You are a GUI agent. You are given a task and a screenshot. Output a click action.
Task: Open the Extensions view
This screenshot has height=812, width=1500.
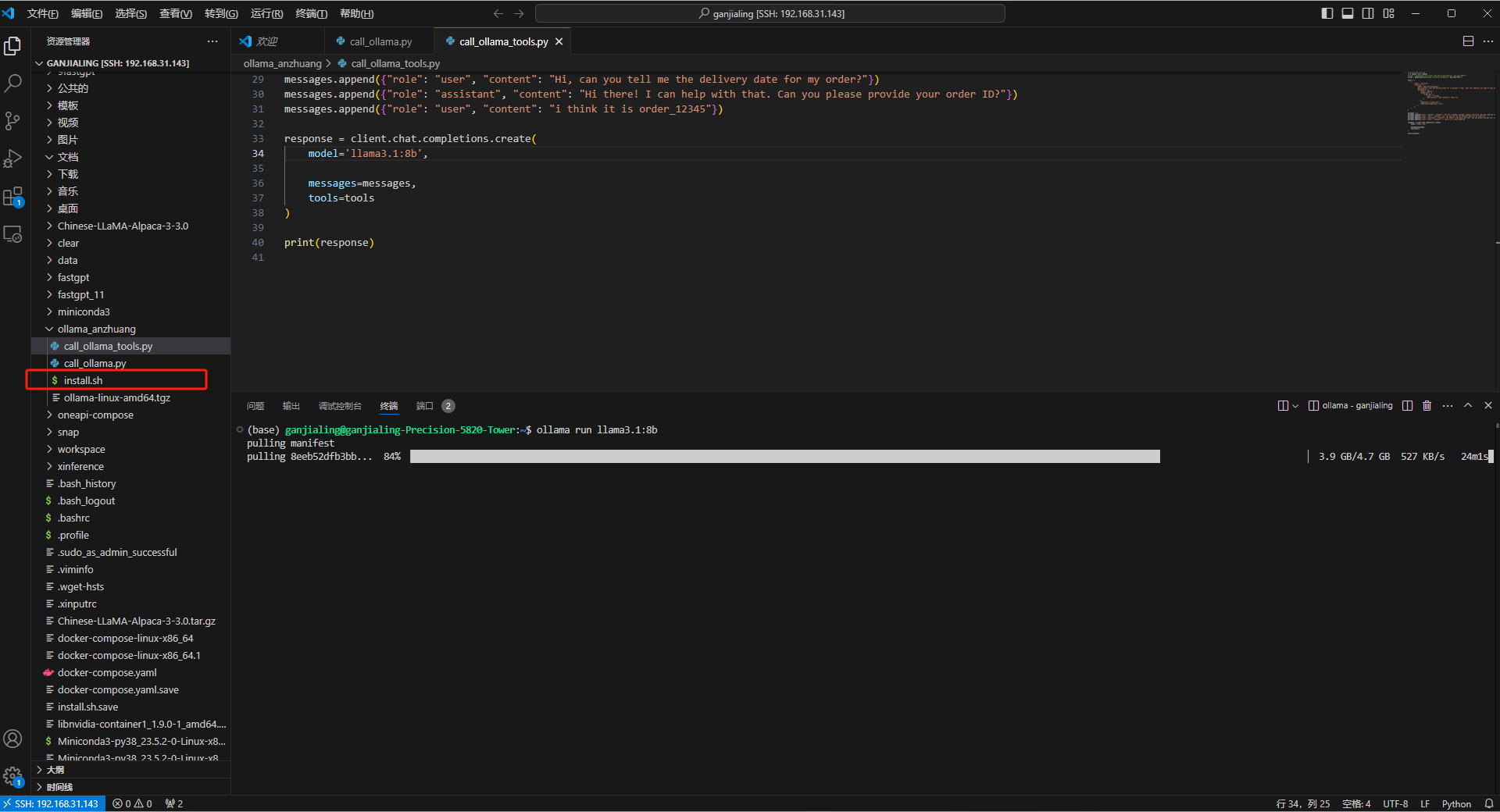tap(12, 197)
